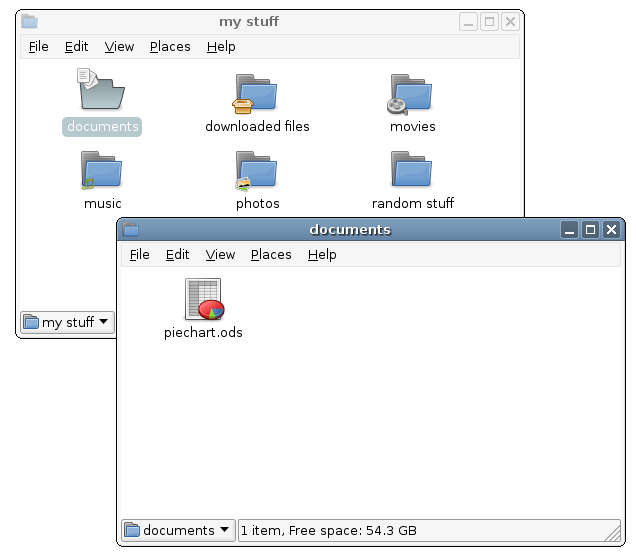Open the movies folder icon
The image size is (636, 556).
410,94
